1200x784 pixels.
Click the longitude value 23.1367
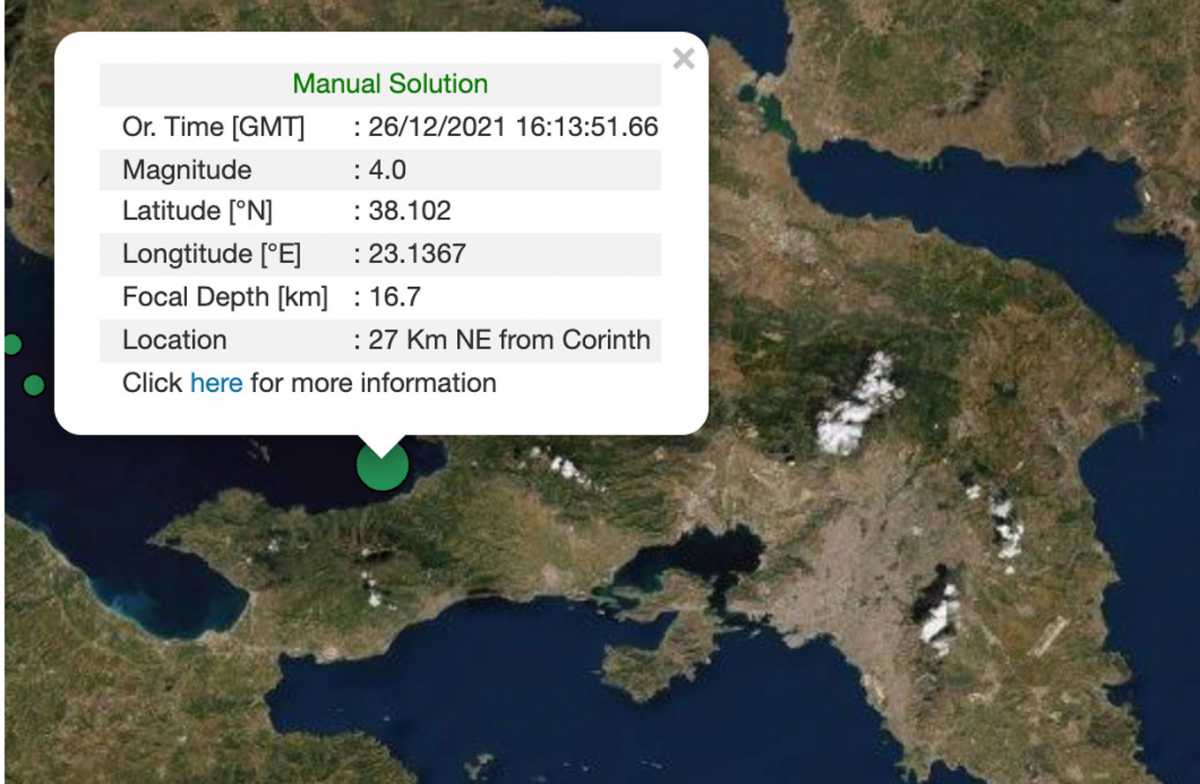pyautogui.click(x=416, y=254)
